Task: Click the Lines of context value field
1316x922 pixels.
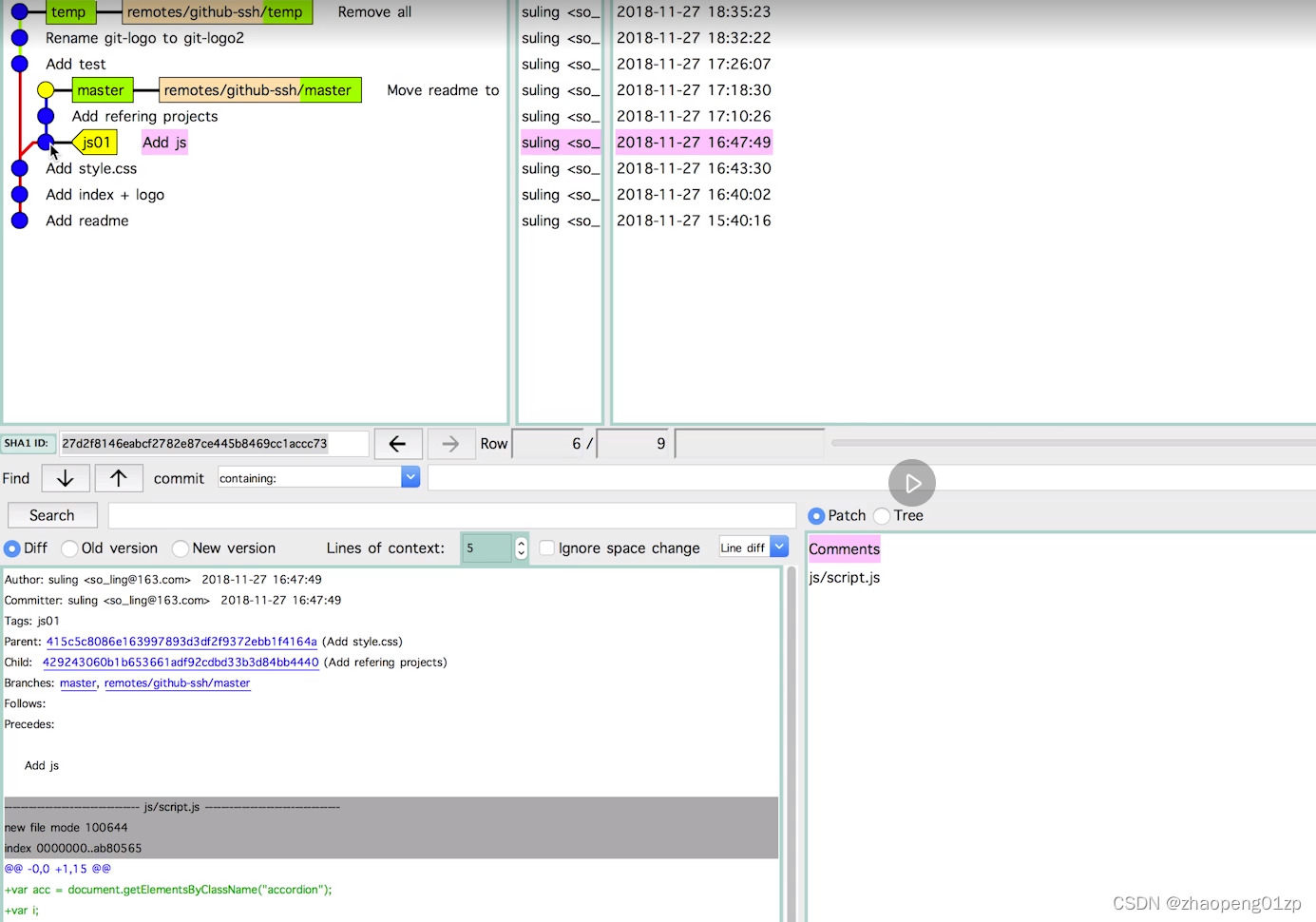Action: point(487,548)
